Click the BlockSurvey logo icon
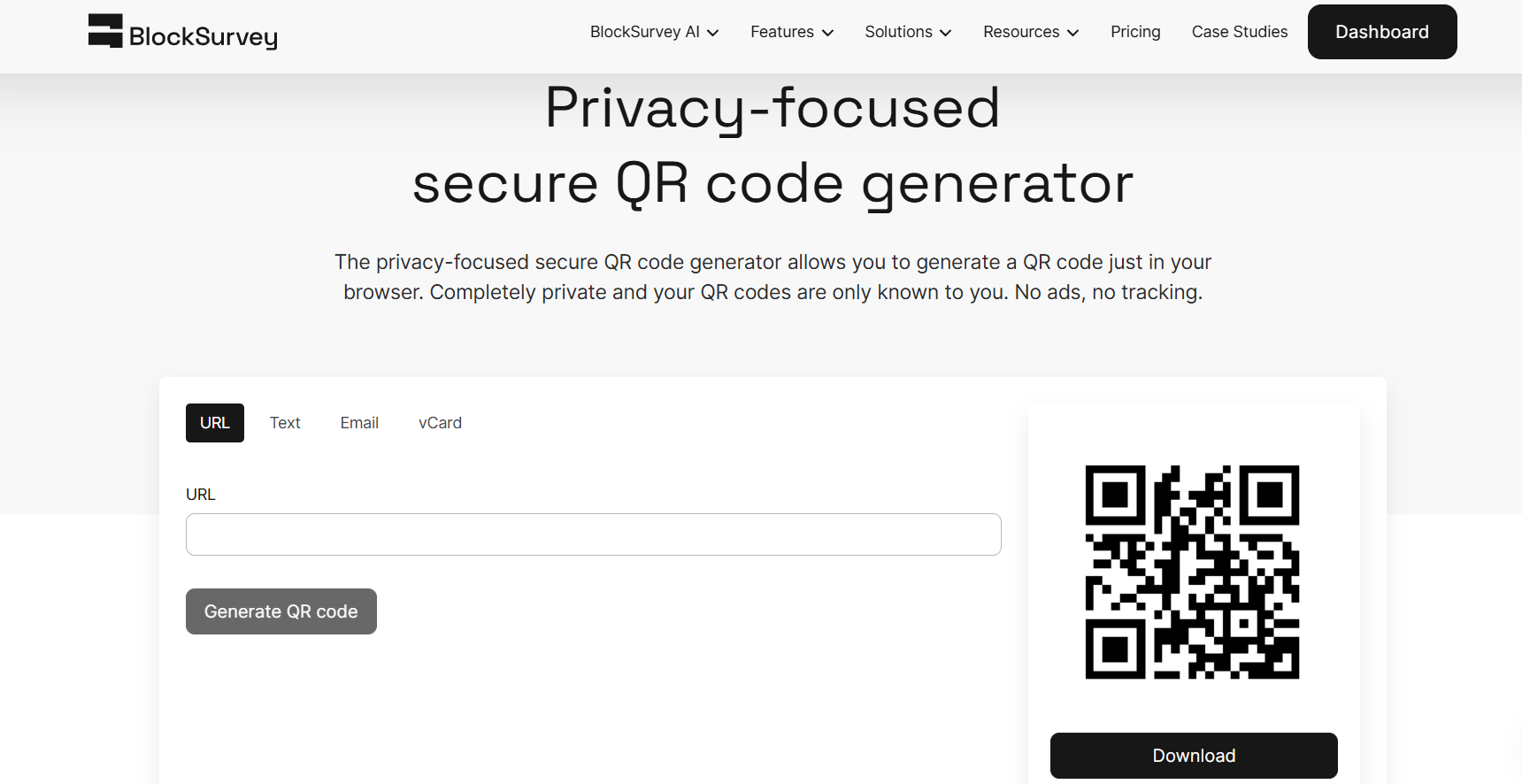The height and width of the screenshot is (784, 1522). (x=105, y=31)
